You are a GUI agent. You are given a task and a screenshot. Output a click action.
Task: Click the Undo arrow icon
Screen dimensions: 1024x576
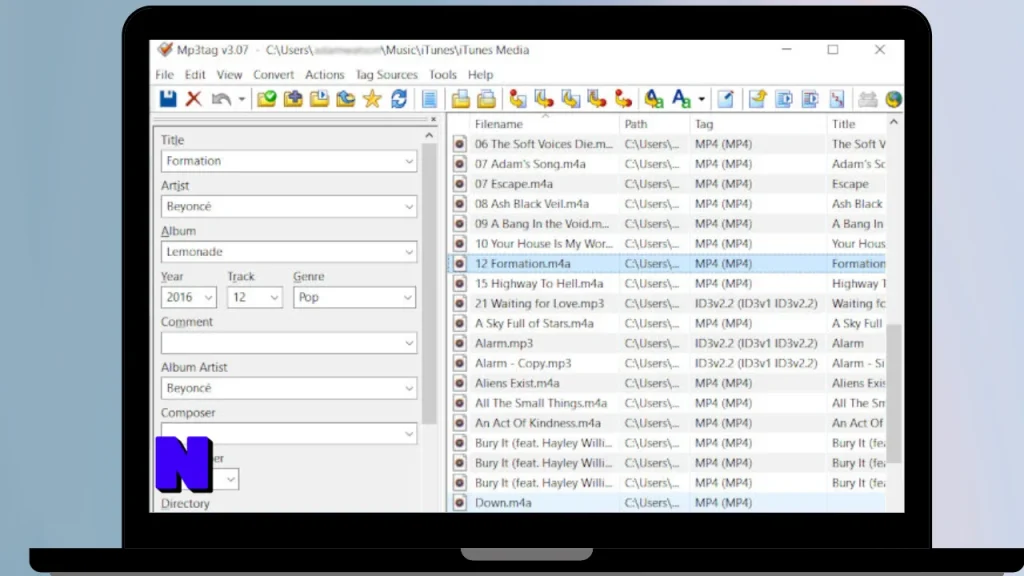[x=221, y=99]
